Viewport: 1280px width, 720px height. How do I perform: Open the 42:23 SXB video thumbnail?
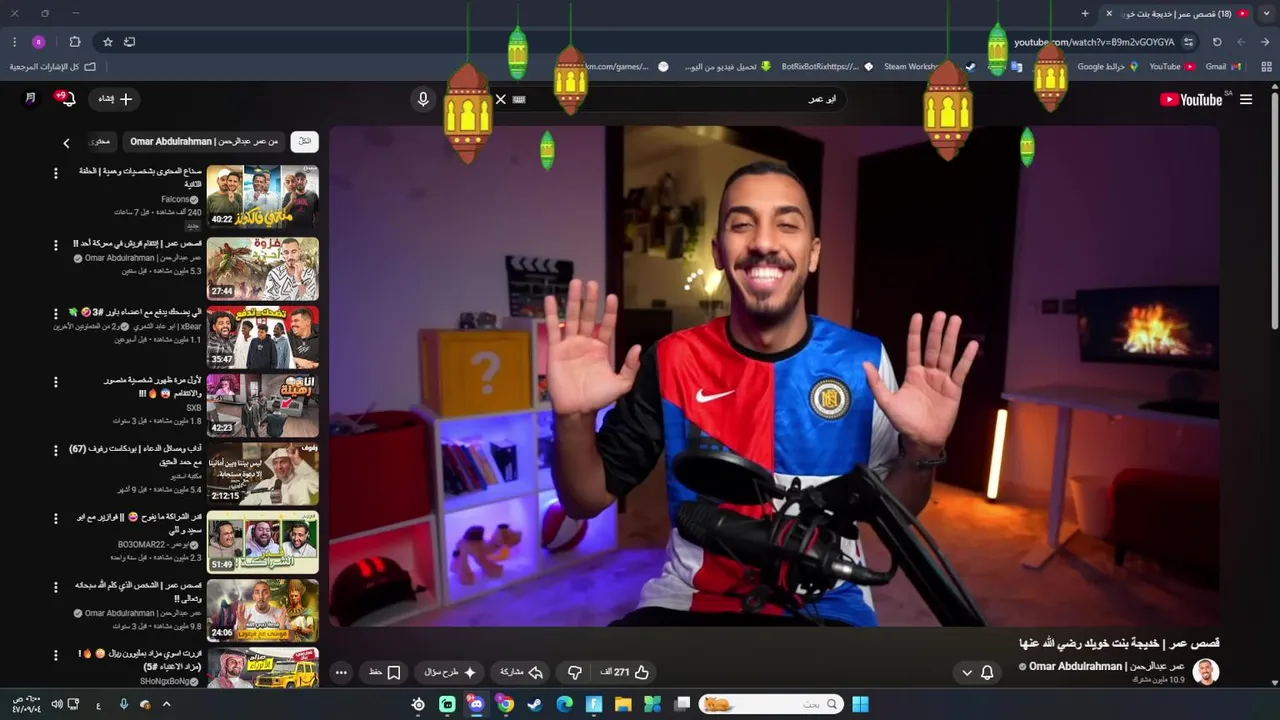coord(263,406)
